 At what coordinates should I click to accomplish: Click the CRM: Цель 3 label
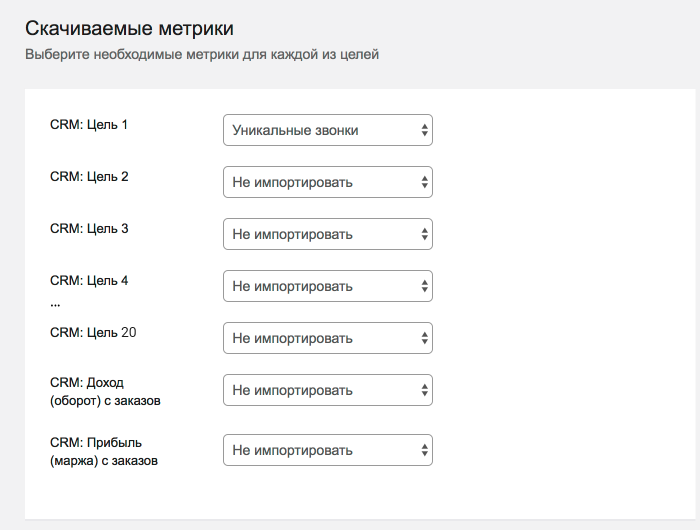pos(89,229)
